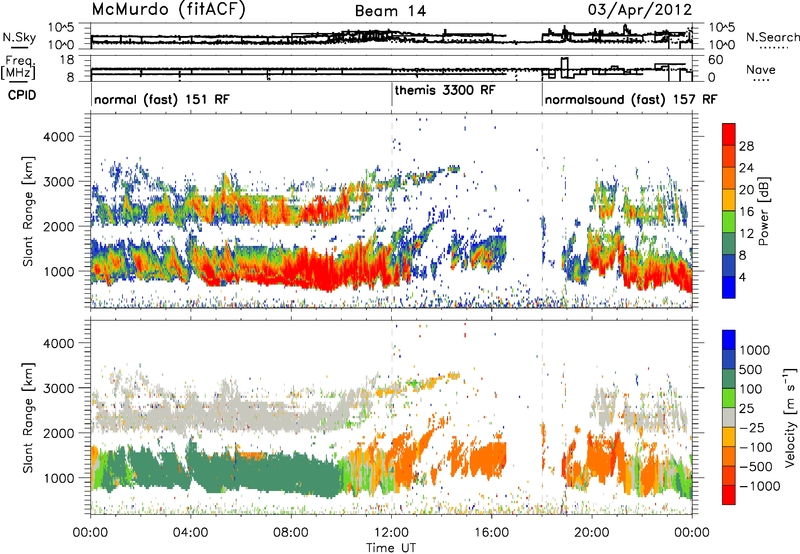This screenshot has height=554, width=800.
Task: Click the "04:00" time tick label
Action: pos(190,533)
